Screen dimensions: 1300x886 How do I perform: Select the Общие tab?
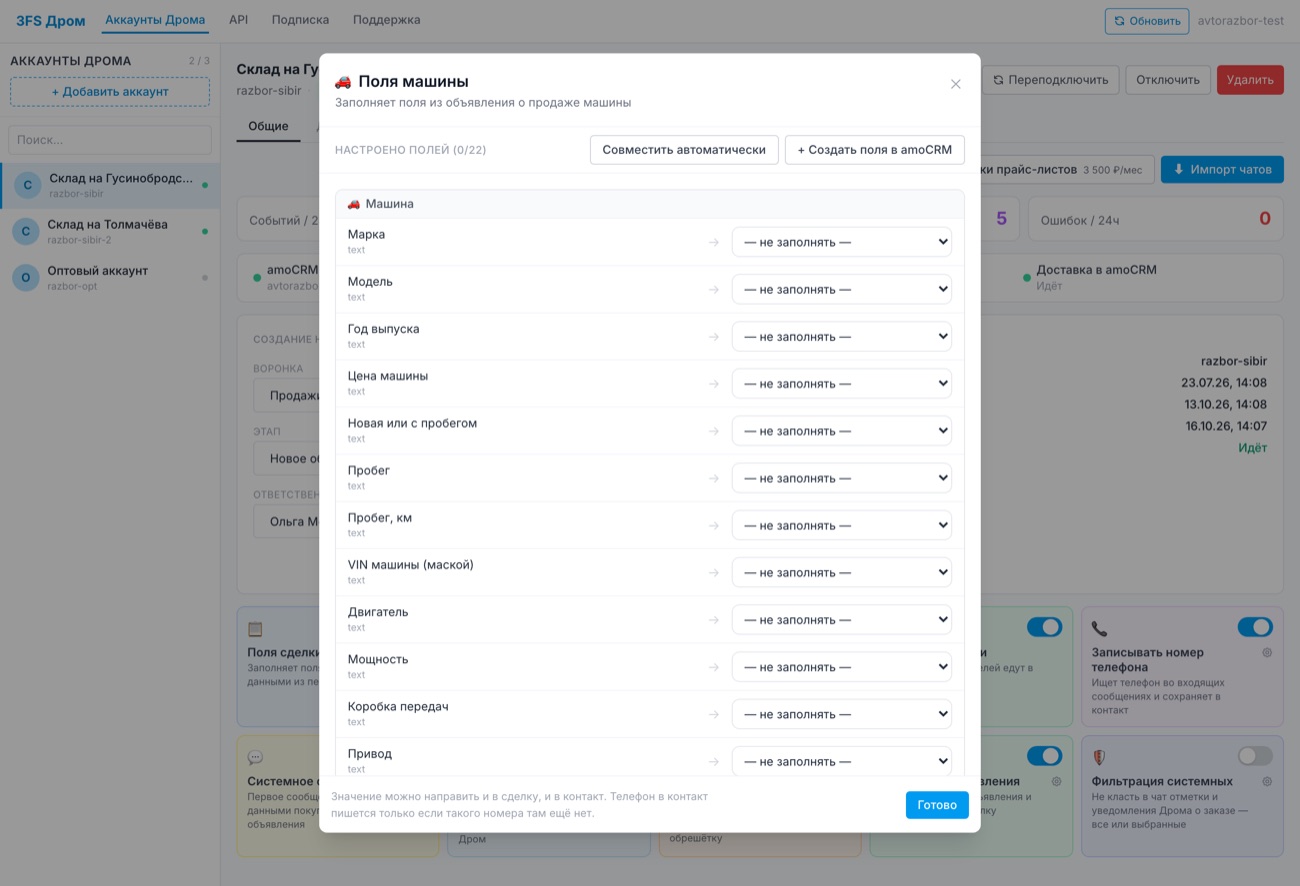pyautogui.click(x=268, y=127)
